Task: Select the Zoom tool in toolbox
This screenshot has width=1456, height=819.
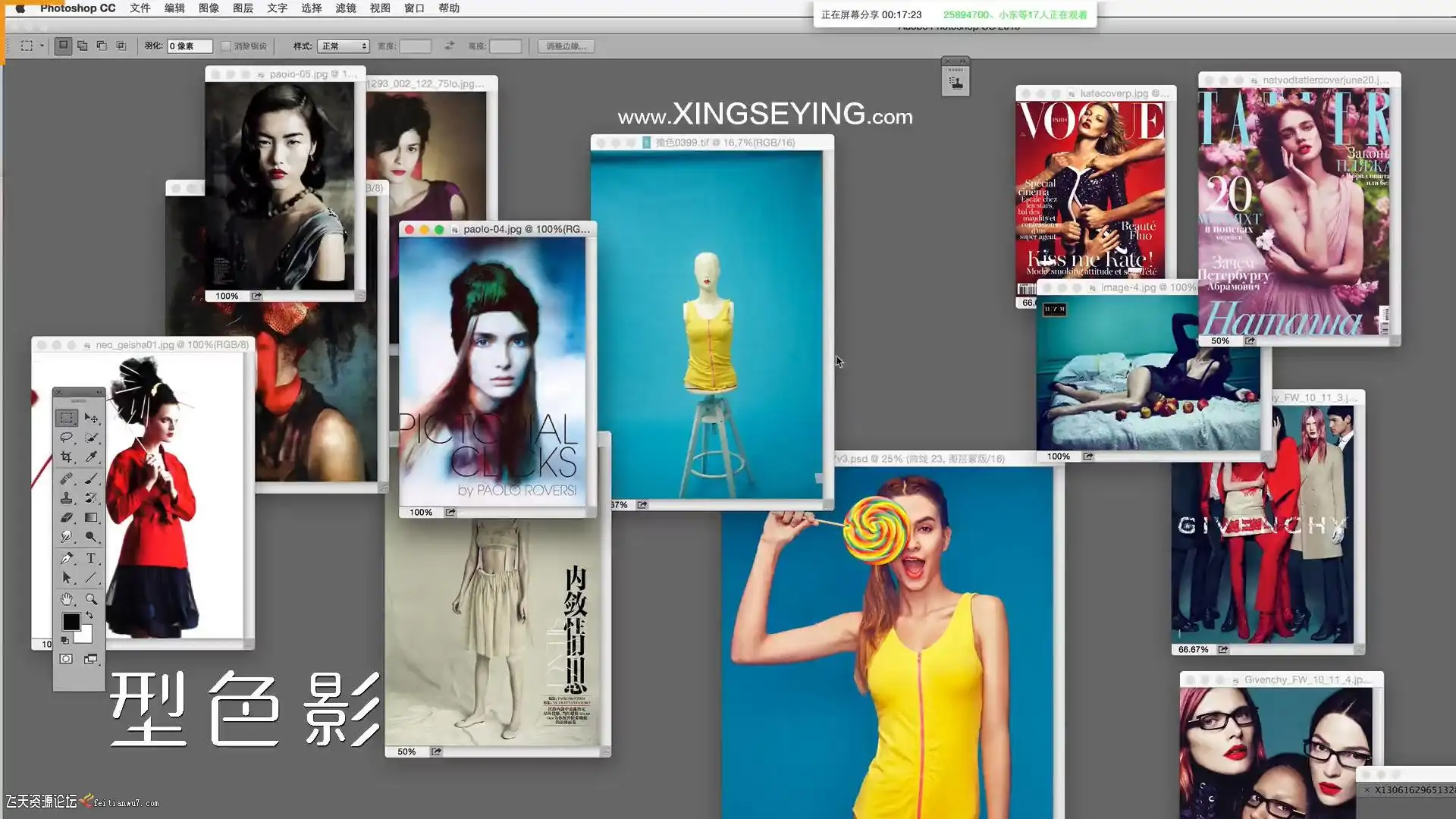Action: [x=91, y=599]
